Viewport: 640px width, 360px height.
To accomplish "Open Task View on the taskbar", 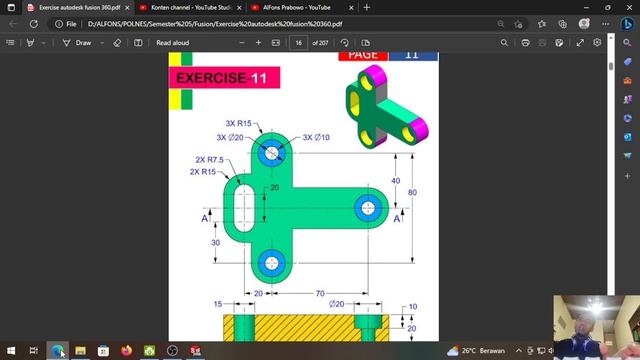I will click(x=34, y=351).
